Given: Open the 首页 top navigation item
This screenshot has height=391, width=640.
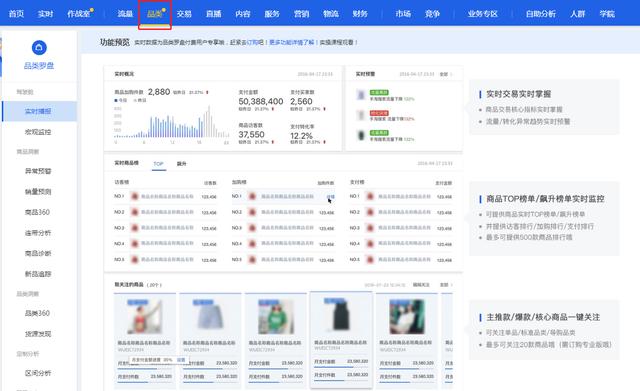Looking at the screenshot, I should point(16,14).
